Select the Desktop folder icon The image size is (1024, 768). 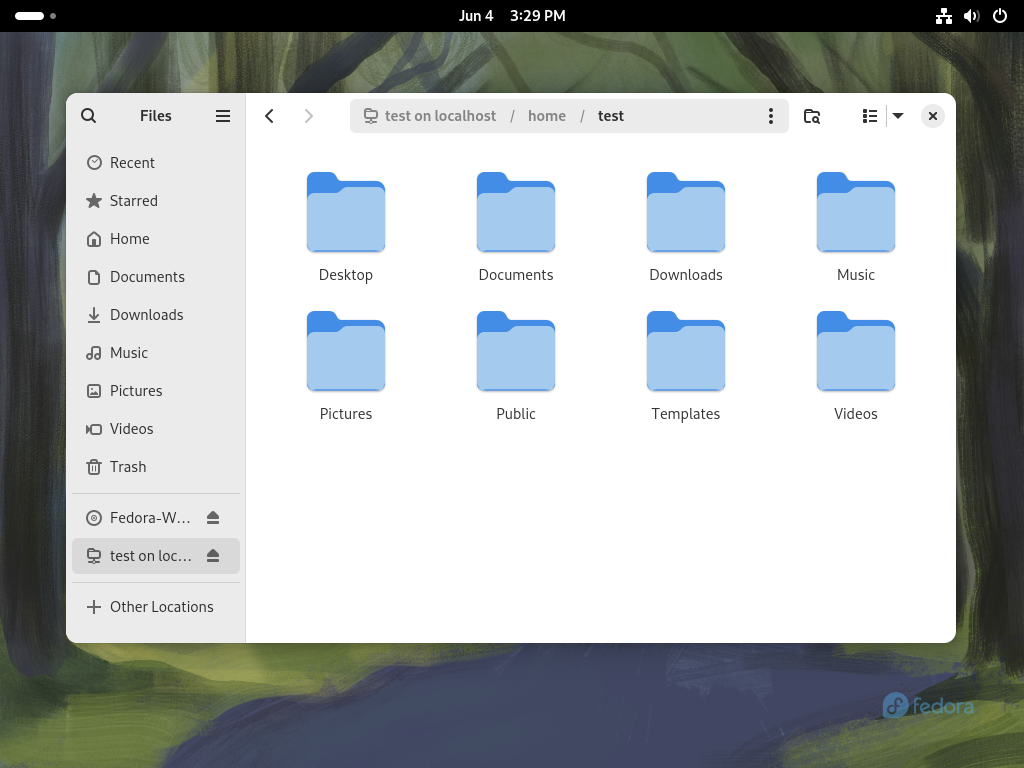click(x=346, y=212)
